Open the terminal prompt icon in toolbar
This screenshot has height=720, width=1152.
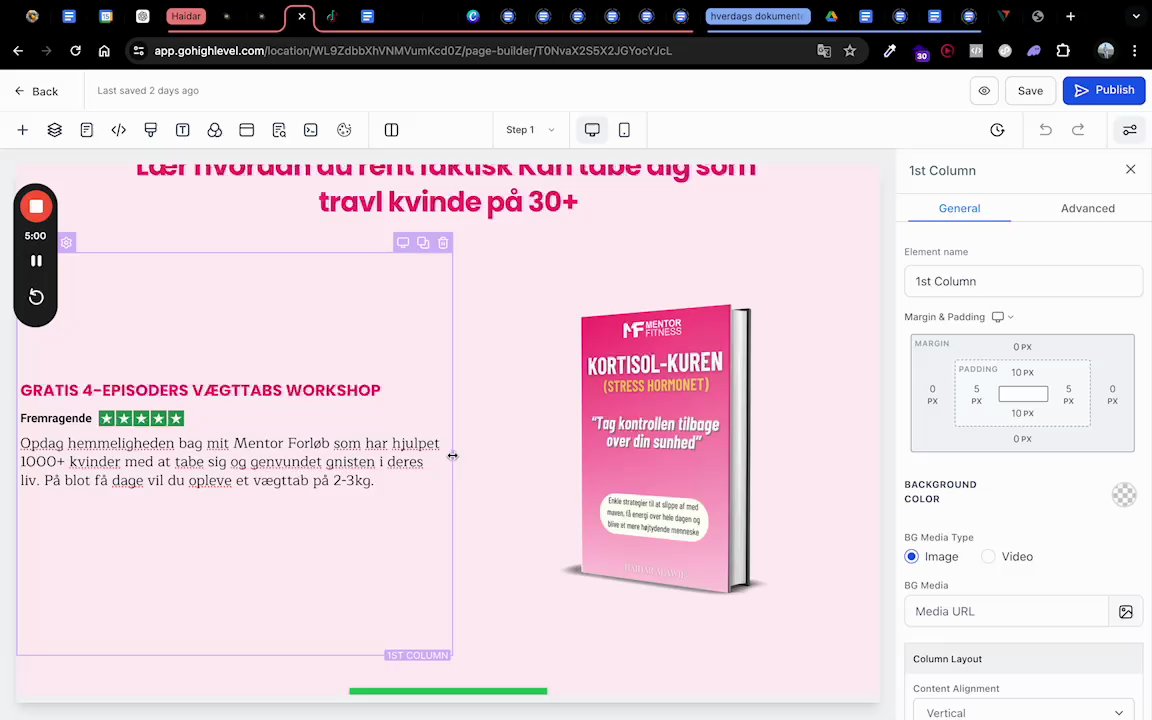click(311, 130)
